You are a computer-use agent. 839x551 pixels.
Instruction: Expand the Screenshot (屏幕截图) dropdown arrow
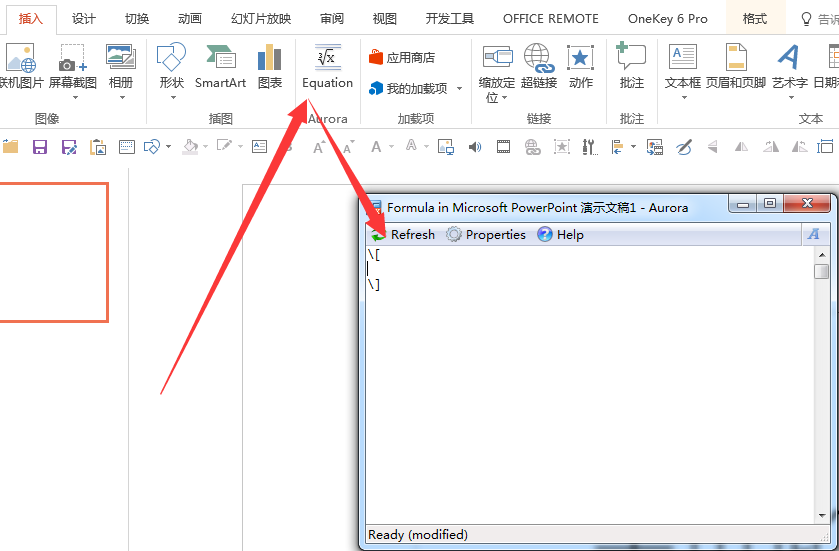coord(75,97)
